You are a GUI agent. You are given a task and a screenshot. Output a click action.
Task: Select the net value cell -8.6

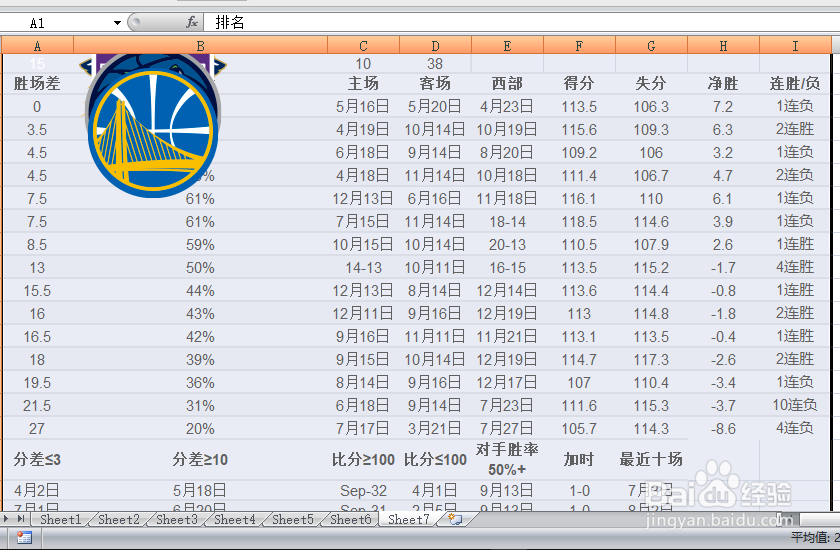[723, 428]
